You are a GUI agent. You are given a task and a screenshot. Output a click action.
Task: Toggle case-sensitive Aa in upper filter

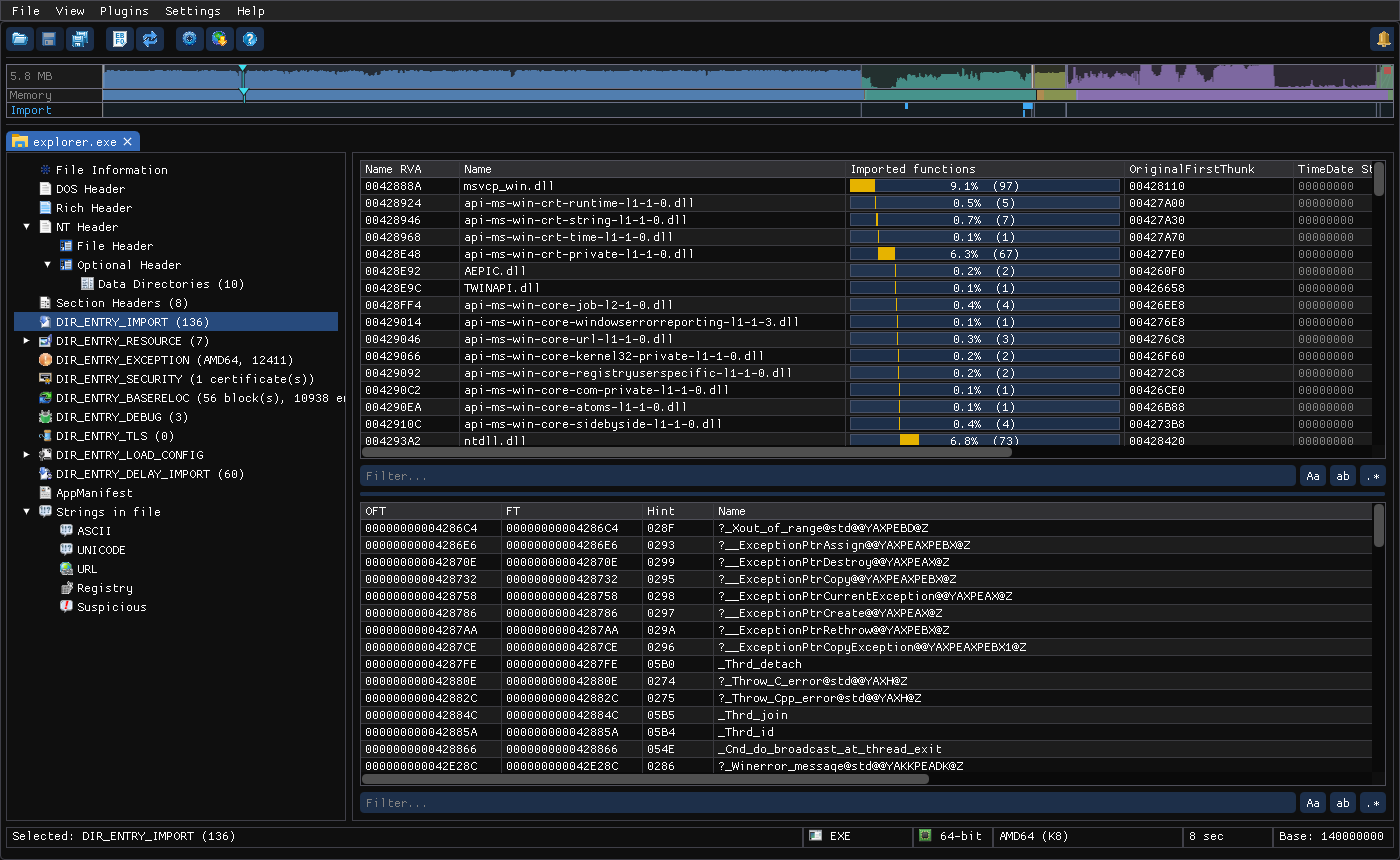tap(1313, 476)
